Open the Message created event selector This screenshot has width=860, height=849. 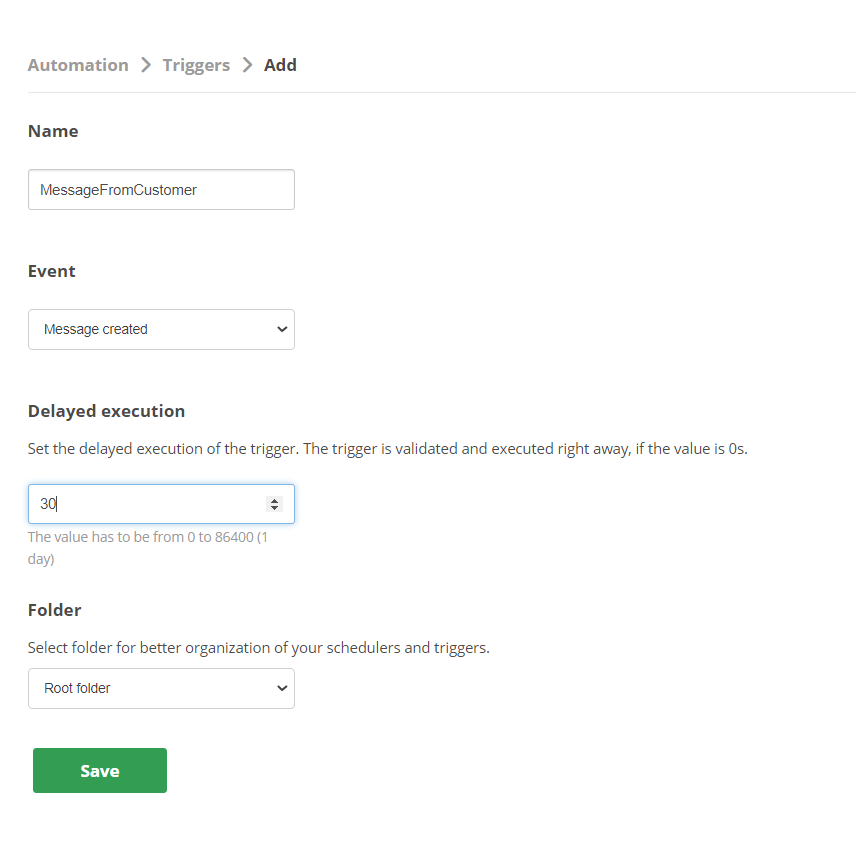click(161, 329)
